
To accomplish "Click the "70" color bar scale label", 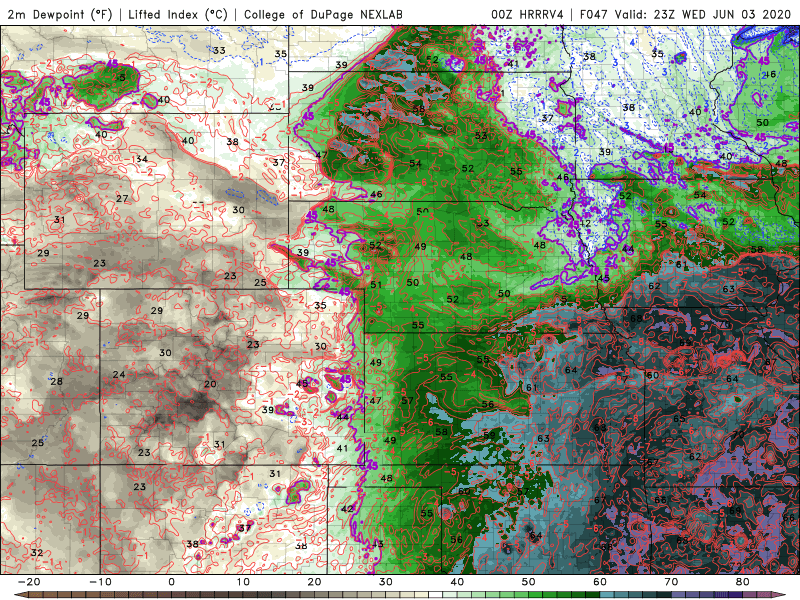I will pyautogui.click(x=671, y=582).
